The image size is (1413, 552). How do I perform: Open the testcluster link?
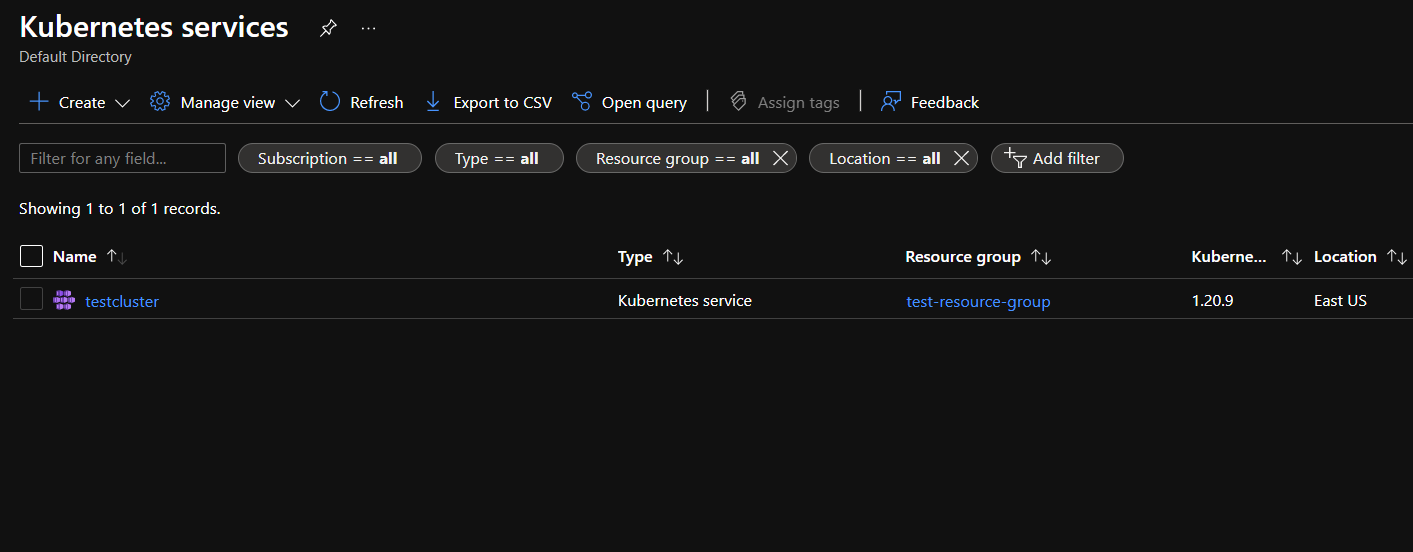[x=122, y=301]
